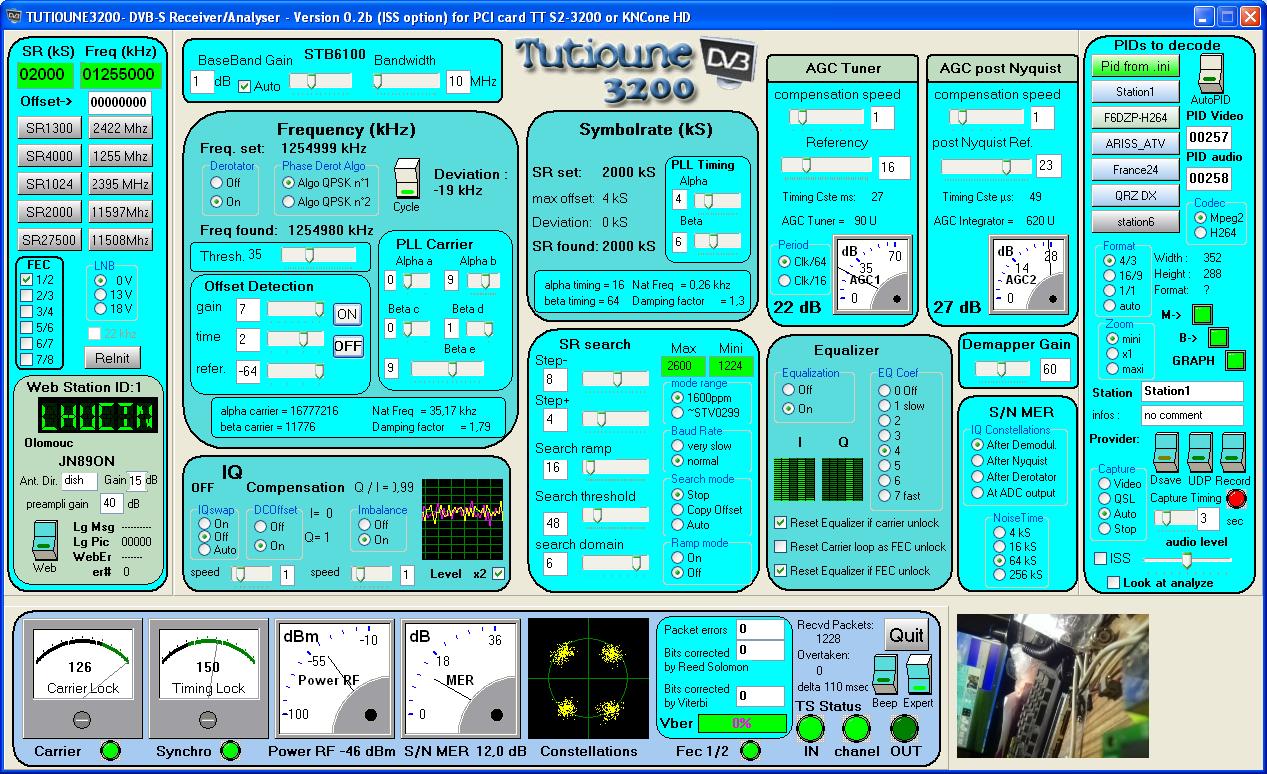Turn Offset Detection OFF
The width and height of the screenshot is (1267, 774).
pos(347,346)
